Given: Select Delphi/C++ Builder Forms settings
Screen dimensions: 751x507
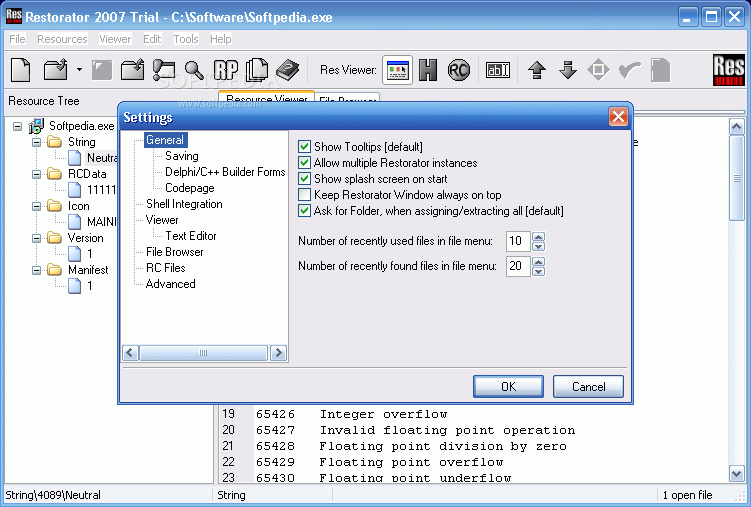Looking at the screenshot, I should point(225,172).
